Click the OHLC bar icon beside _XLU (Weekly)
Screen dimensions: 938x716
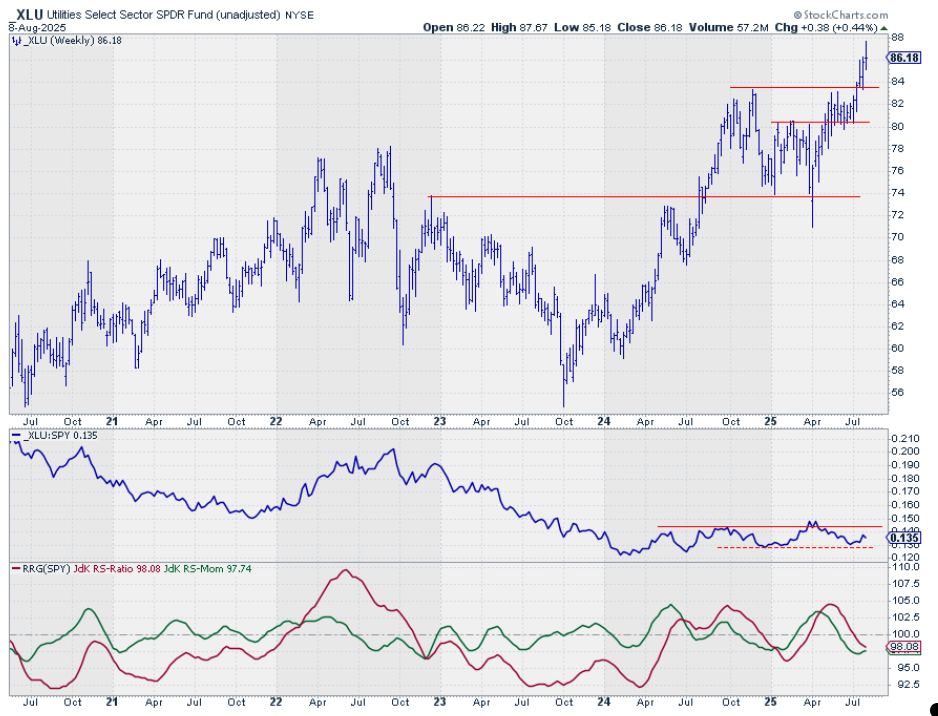point(15,41)
